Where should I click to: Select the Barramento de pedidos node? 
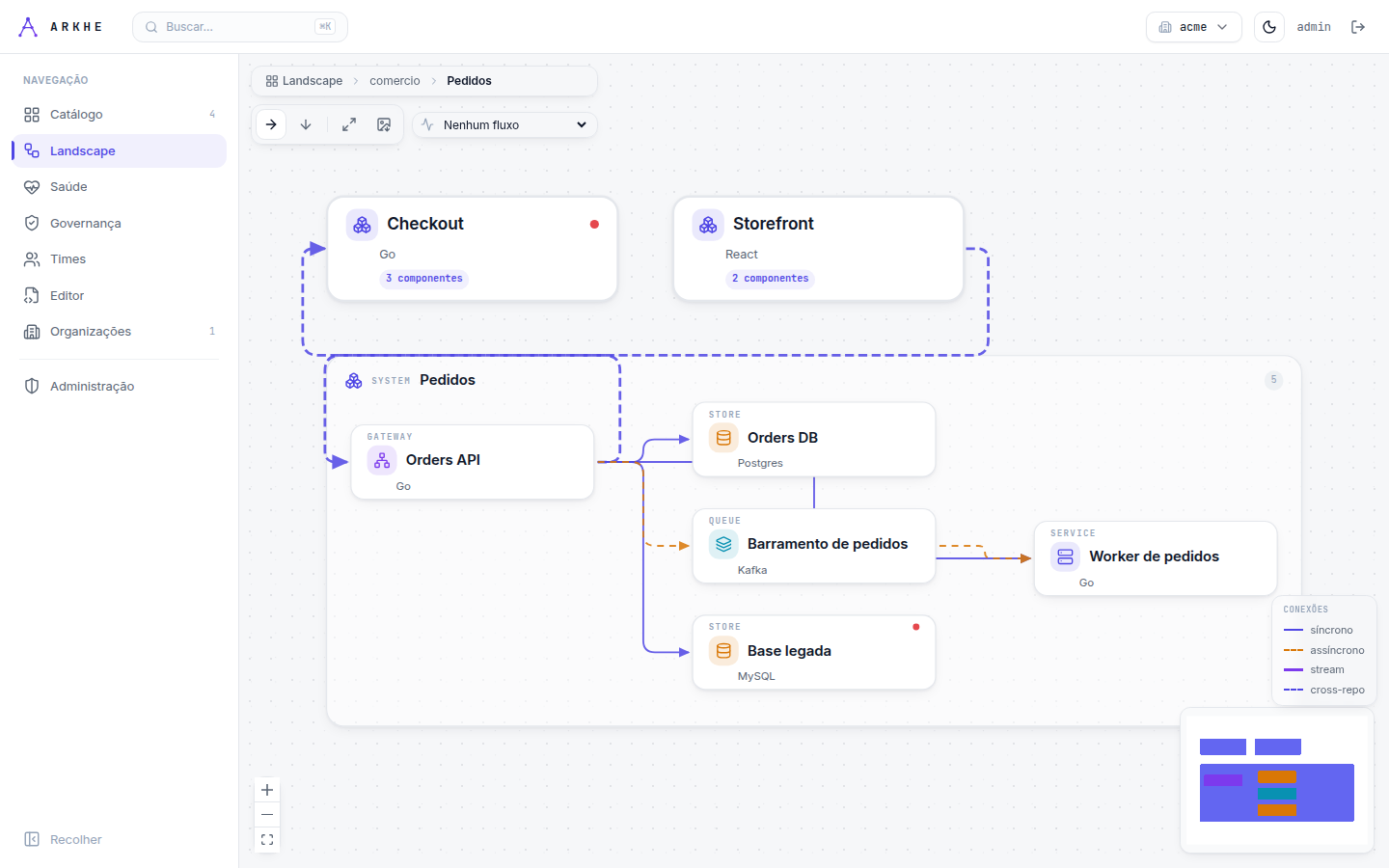(x=814, y=546)
